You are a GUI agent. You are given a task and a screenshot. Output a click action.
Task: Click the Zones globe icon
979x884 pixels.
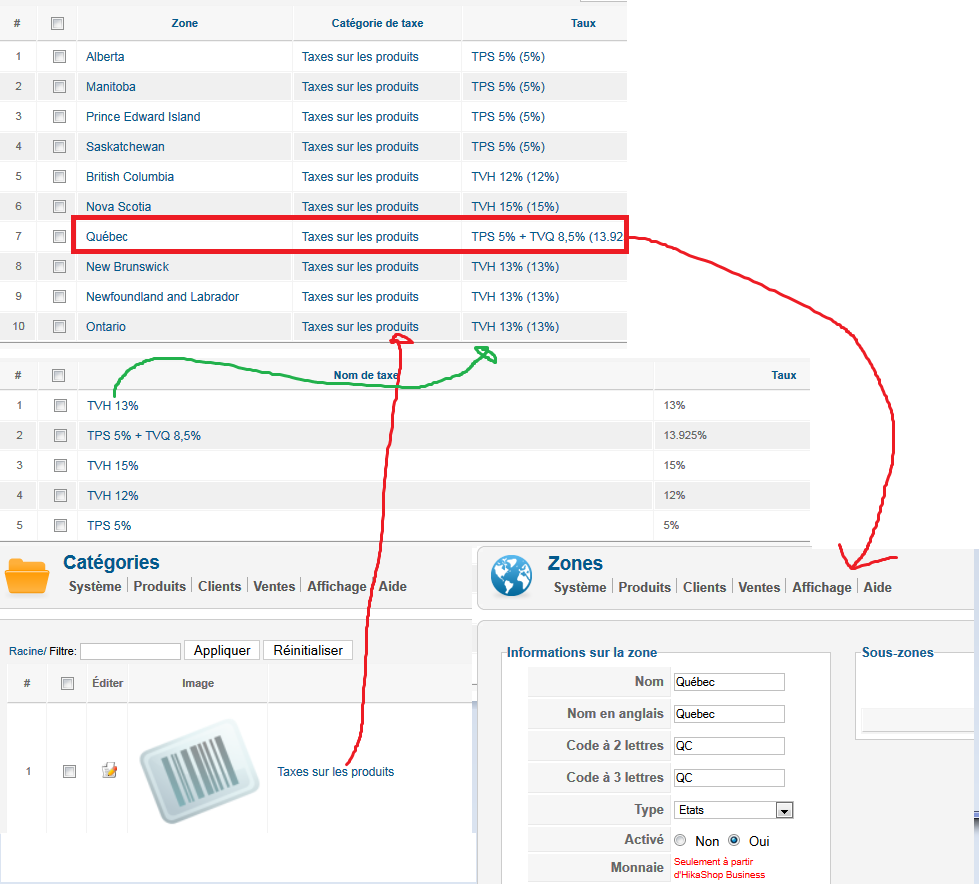[511, 576]
